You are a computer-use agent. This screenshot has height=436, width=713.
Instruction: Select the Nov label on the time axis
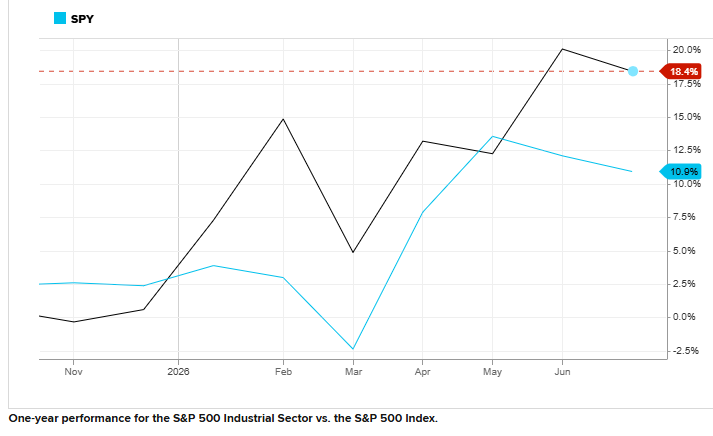pyautogui.click(x=73, y=372)
